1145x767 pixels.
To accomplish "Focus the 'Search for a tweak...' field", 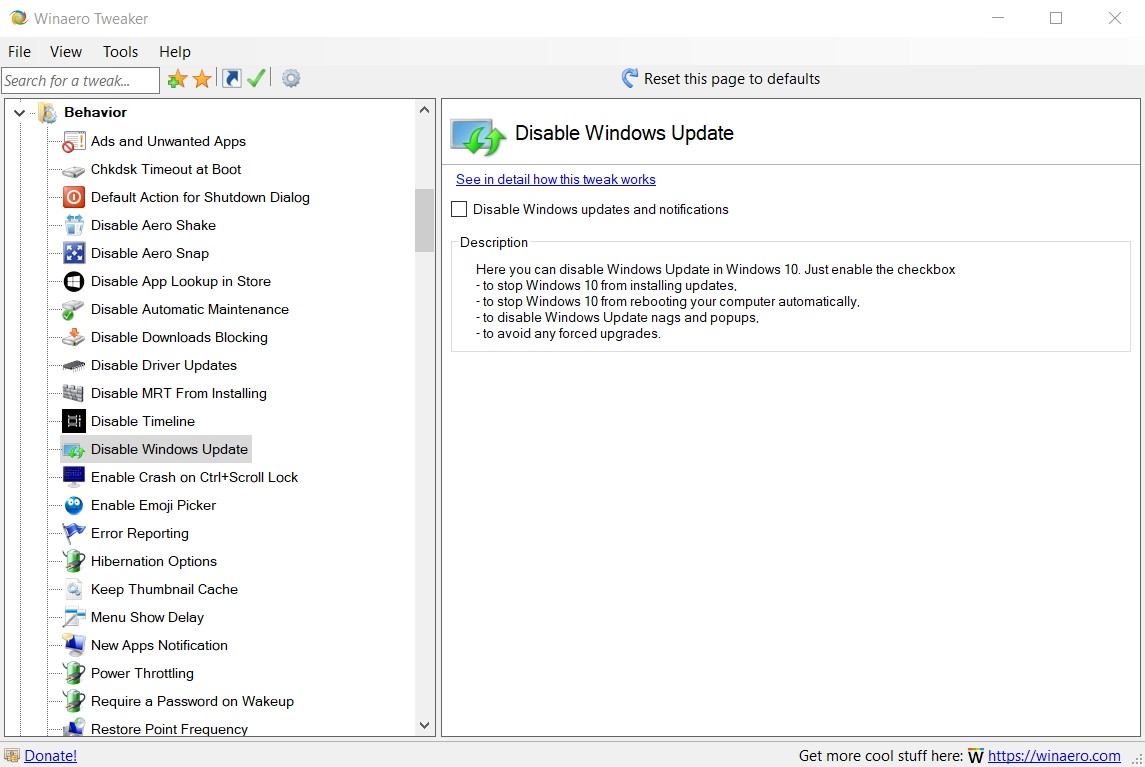I will tap(80, 80).
